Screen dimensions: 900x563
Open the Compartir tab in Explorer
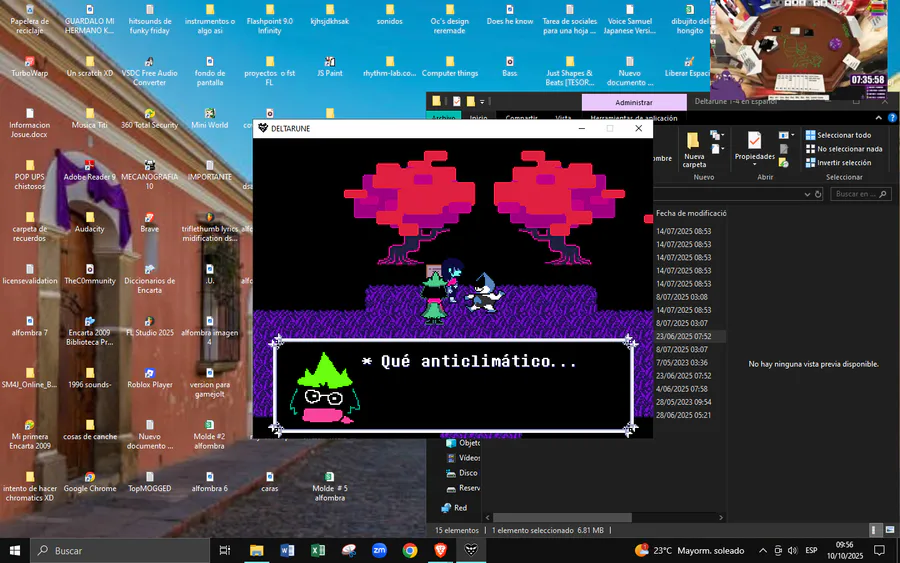pyautogui.click(x=521, y=117)
